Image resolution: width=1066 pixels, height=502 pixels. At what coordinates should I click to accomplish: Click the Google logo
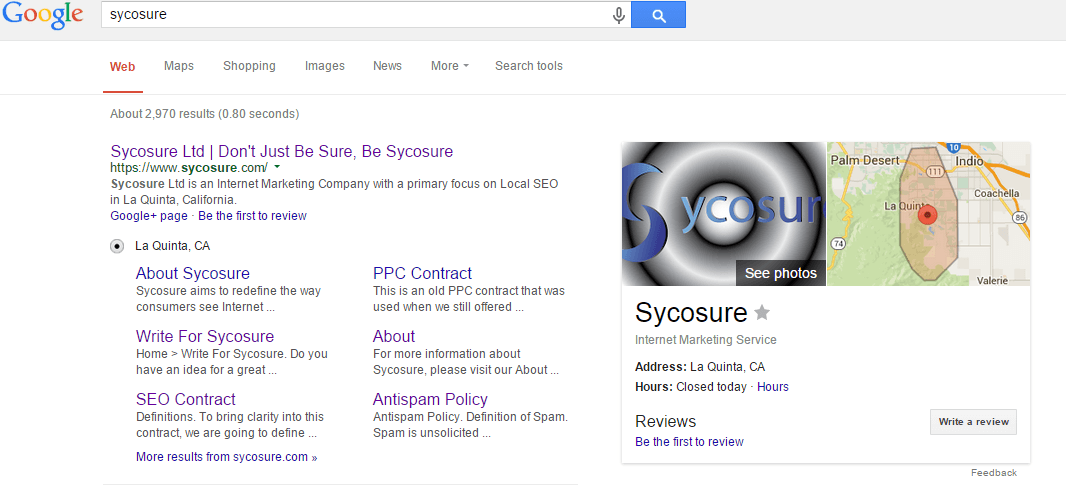(42, 16)
